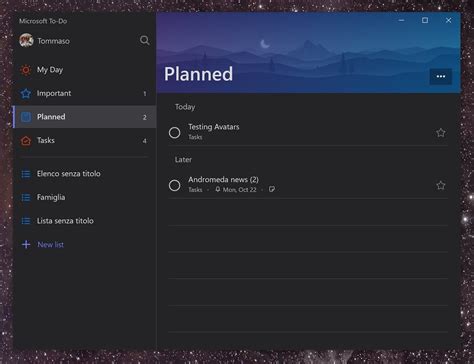Click the note icon on Andromeda news task
Image resolution: width=474 pixels, height=364 pixels.
(272, 189)
